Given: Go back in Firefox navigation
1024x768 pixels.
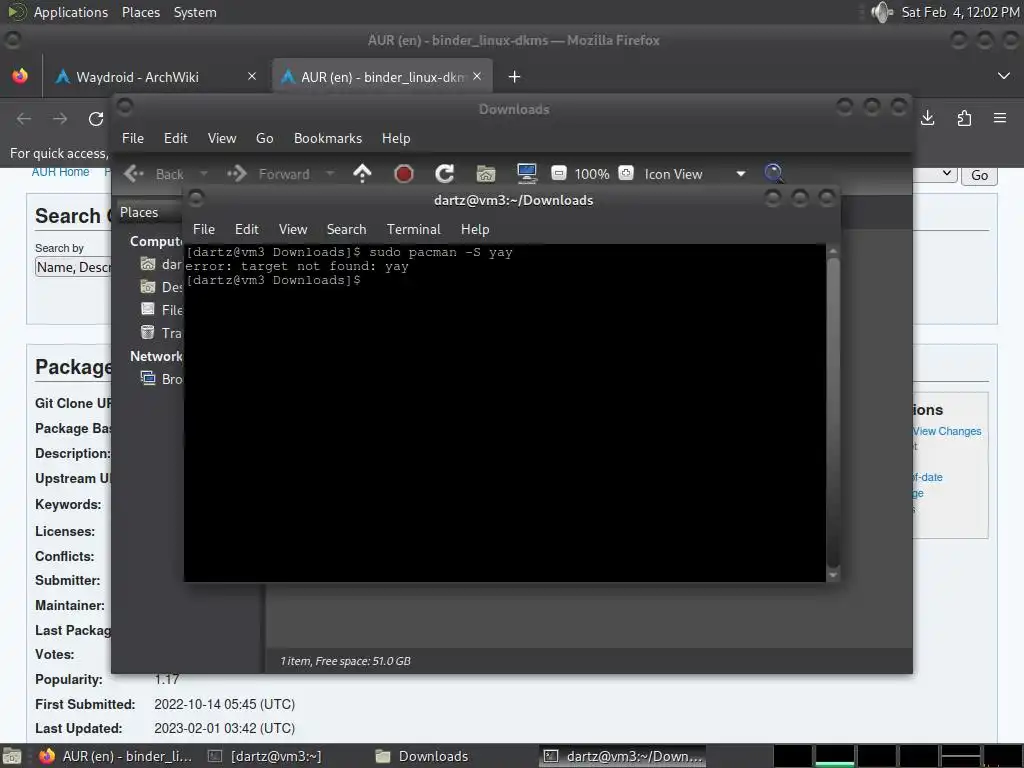Looking at the screenshot, I should (24, 119).
